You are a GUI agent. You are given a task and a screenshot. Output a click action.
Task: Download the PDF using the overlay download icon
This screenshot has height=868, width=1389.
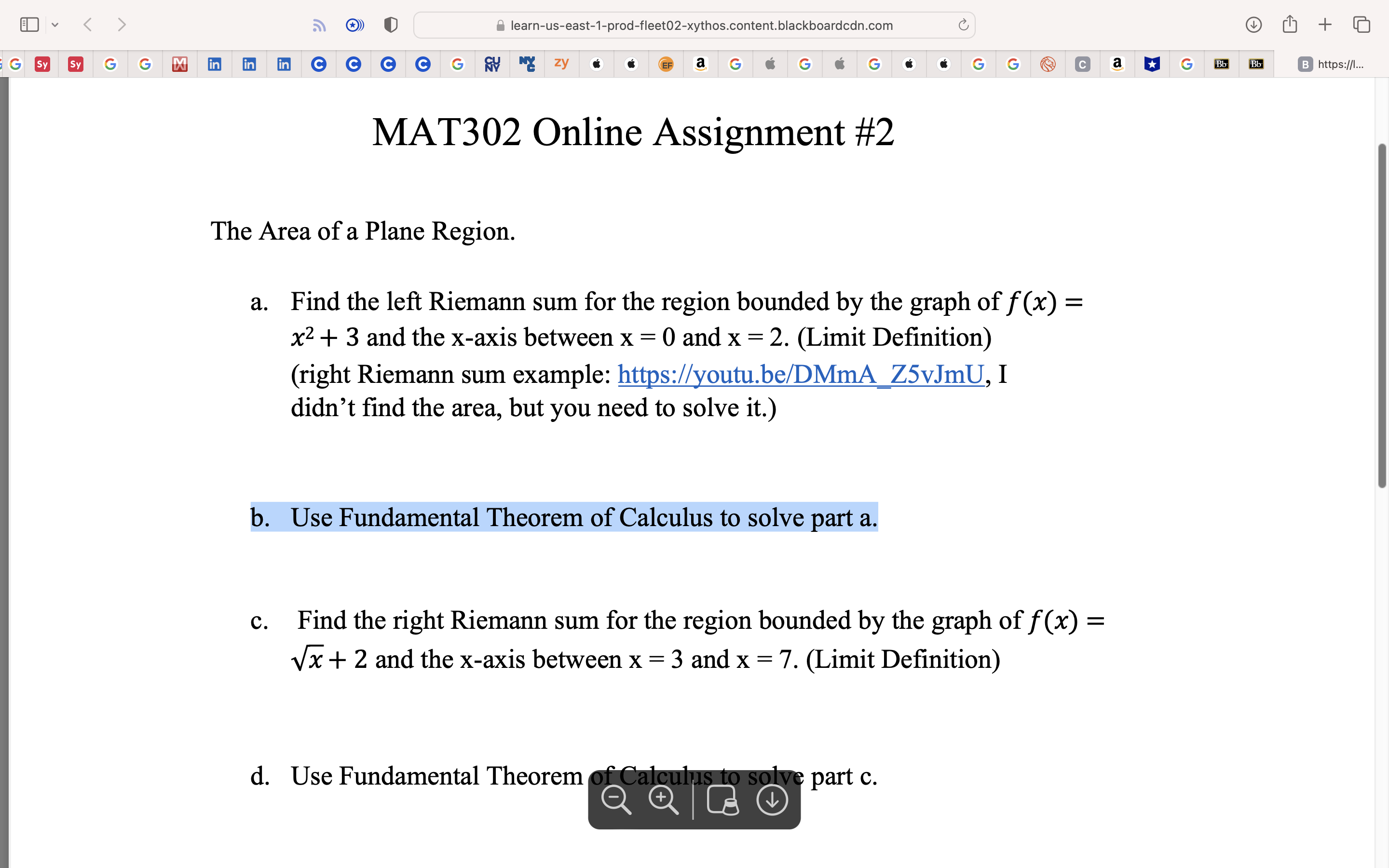(x=771, y=799)
